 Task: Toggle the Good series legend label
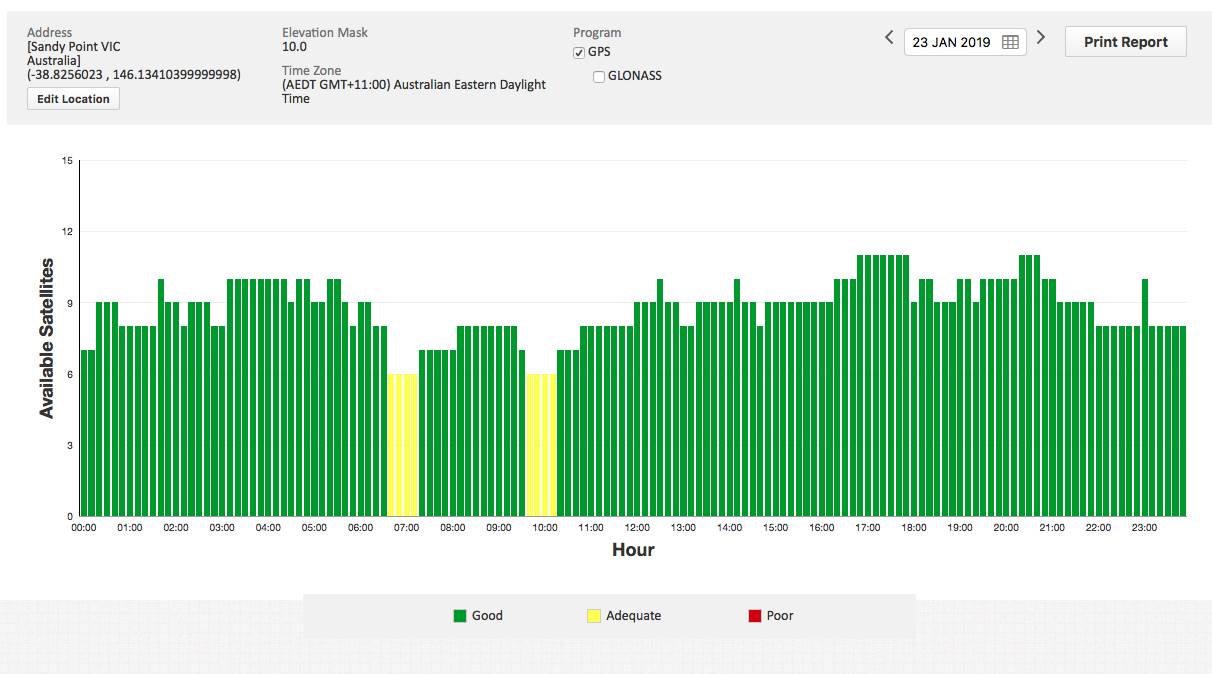click(x=487, y=616)
